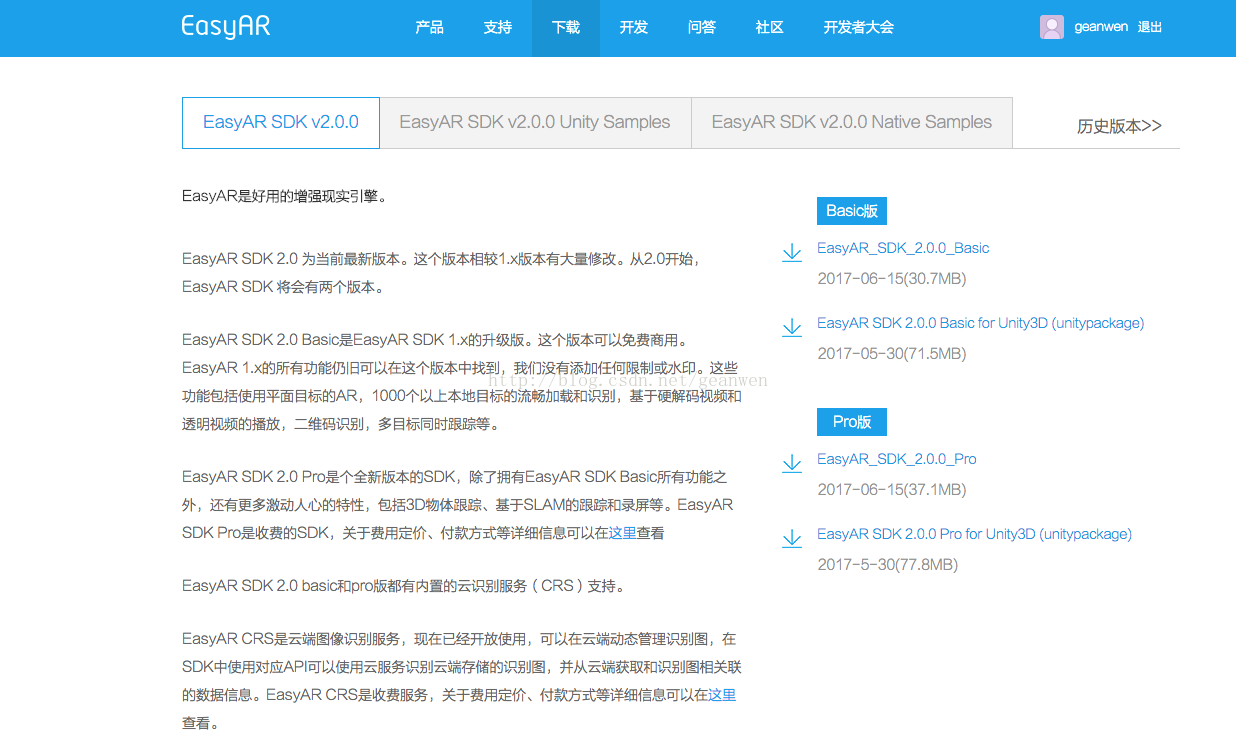1236x738 pixels.
Task: Select the 下载 navigation item
Action: click(x=566, y=28)
